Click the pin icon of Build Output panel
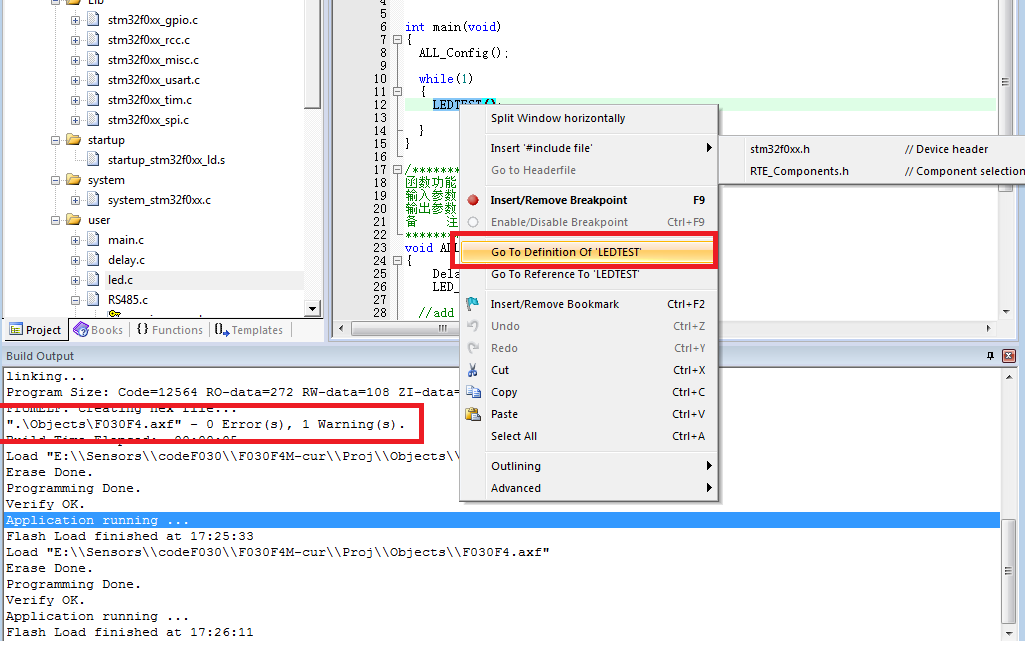 tap(990, 356)
